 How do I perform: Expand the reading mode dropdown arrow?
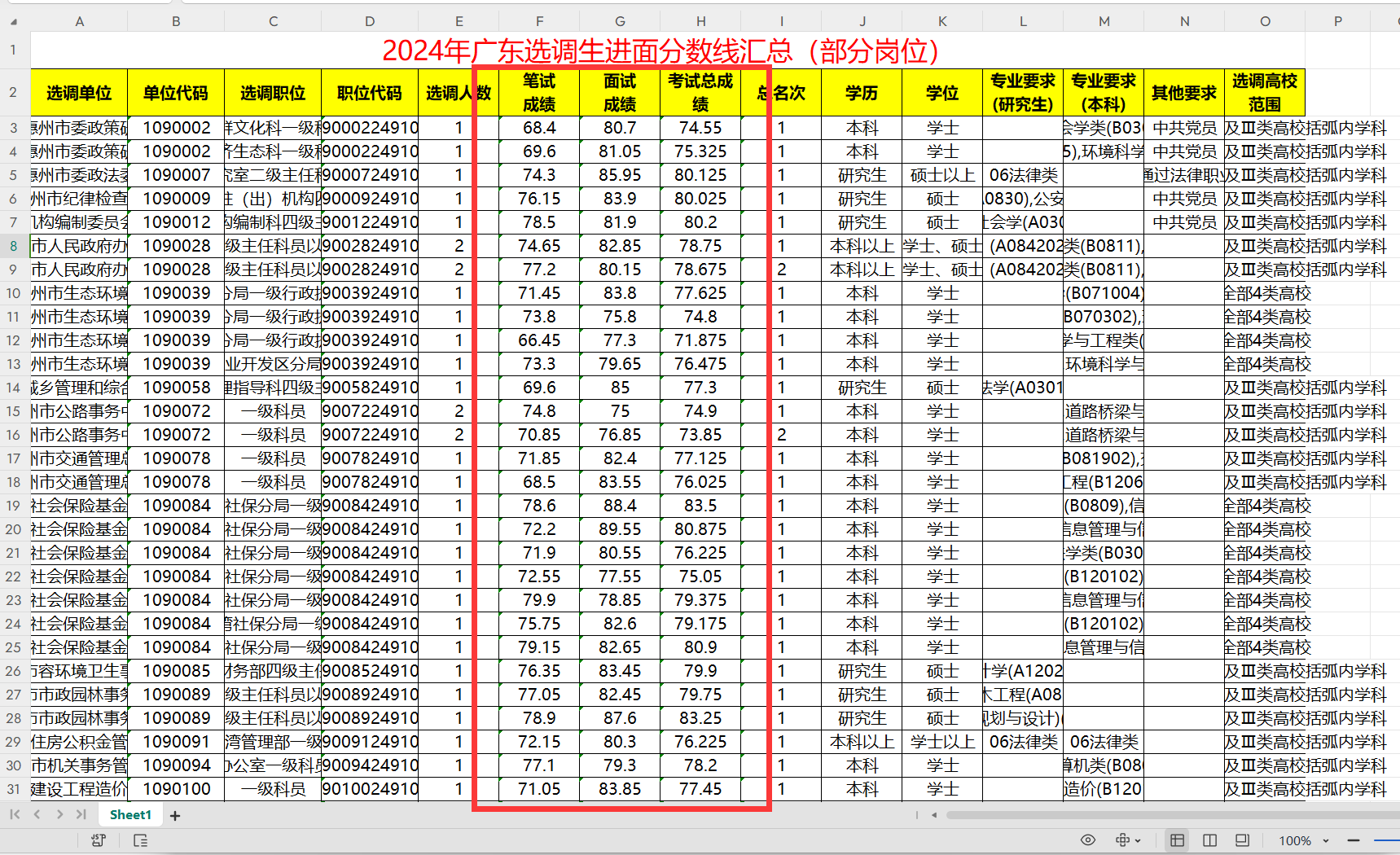point(1138,841)
